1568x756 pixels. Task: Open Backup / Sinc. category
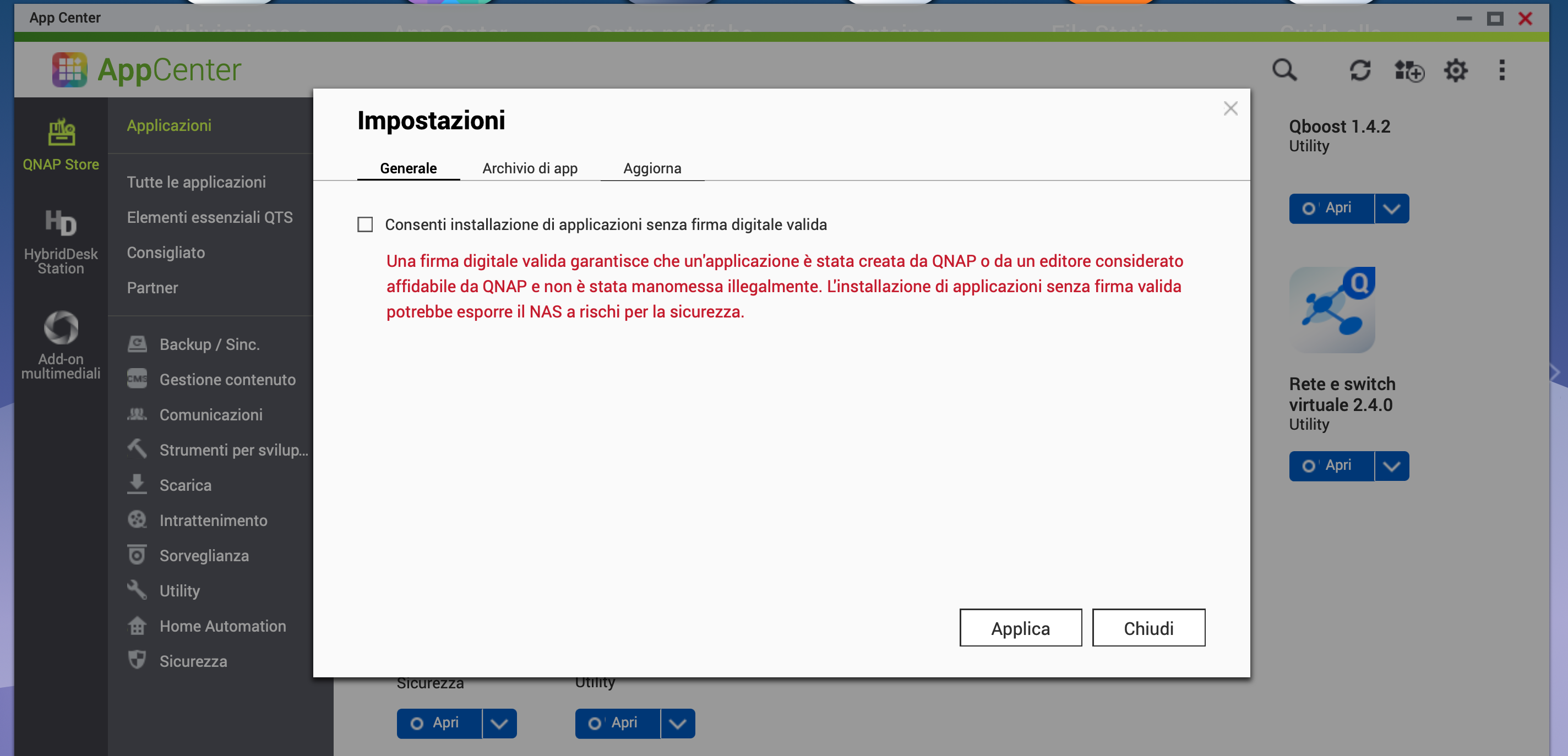coord(209,344)
